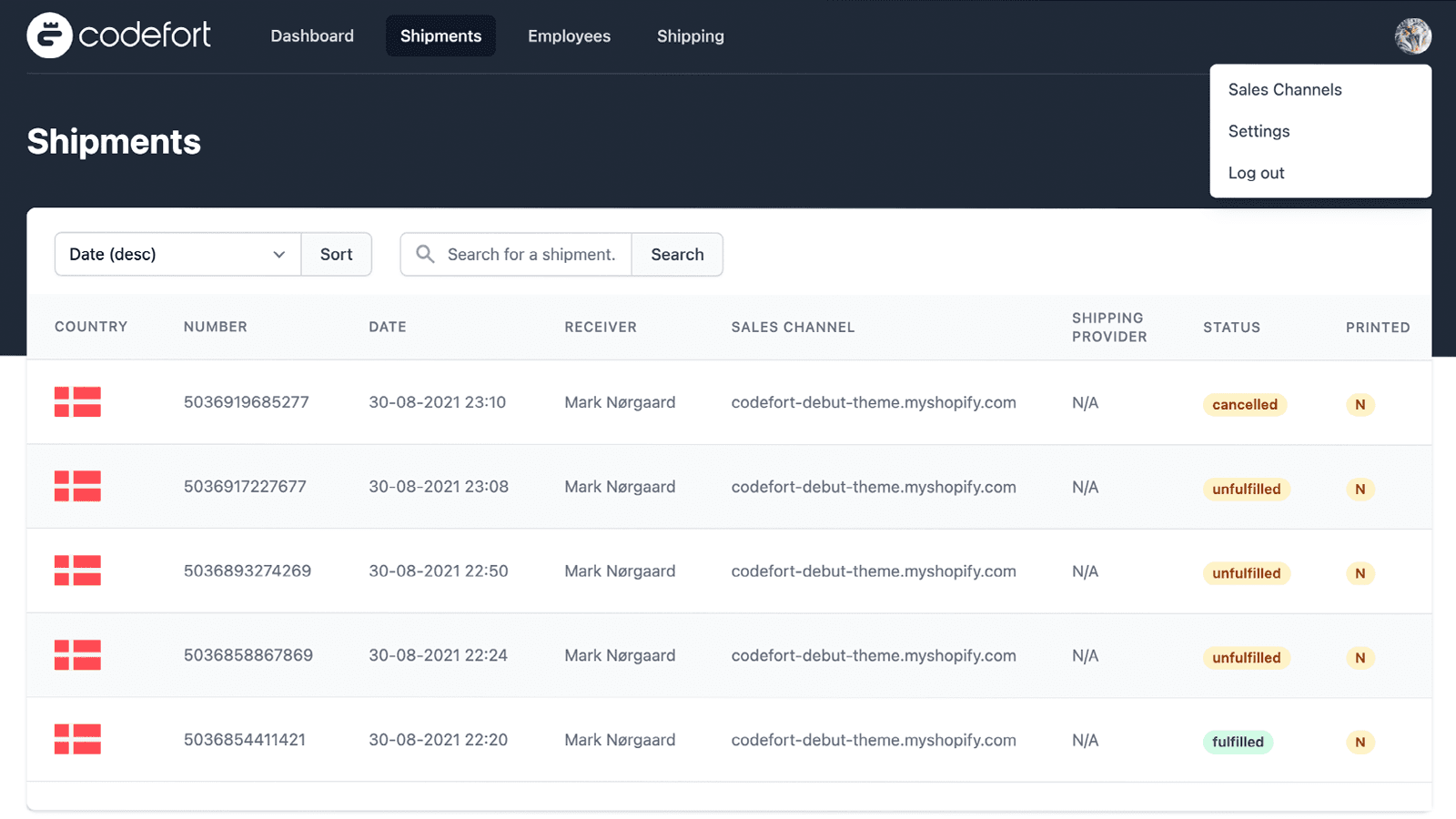Image resolution: width=1456 pixels, height=819 pixels.
Task: Choose Settings in the profile menu
Action: point(1259,131)
